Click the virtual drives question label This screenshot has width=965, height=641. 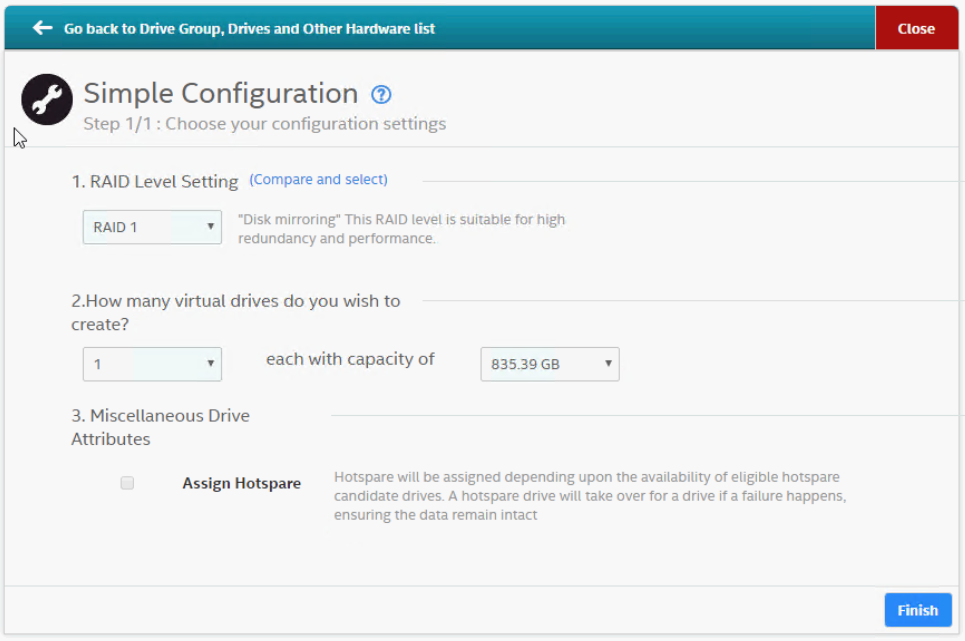point(235,312)
